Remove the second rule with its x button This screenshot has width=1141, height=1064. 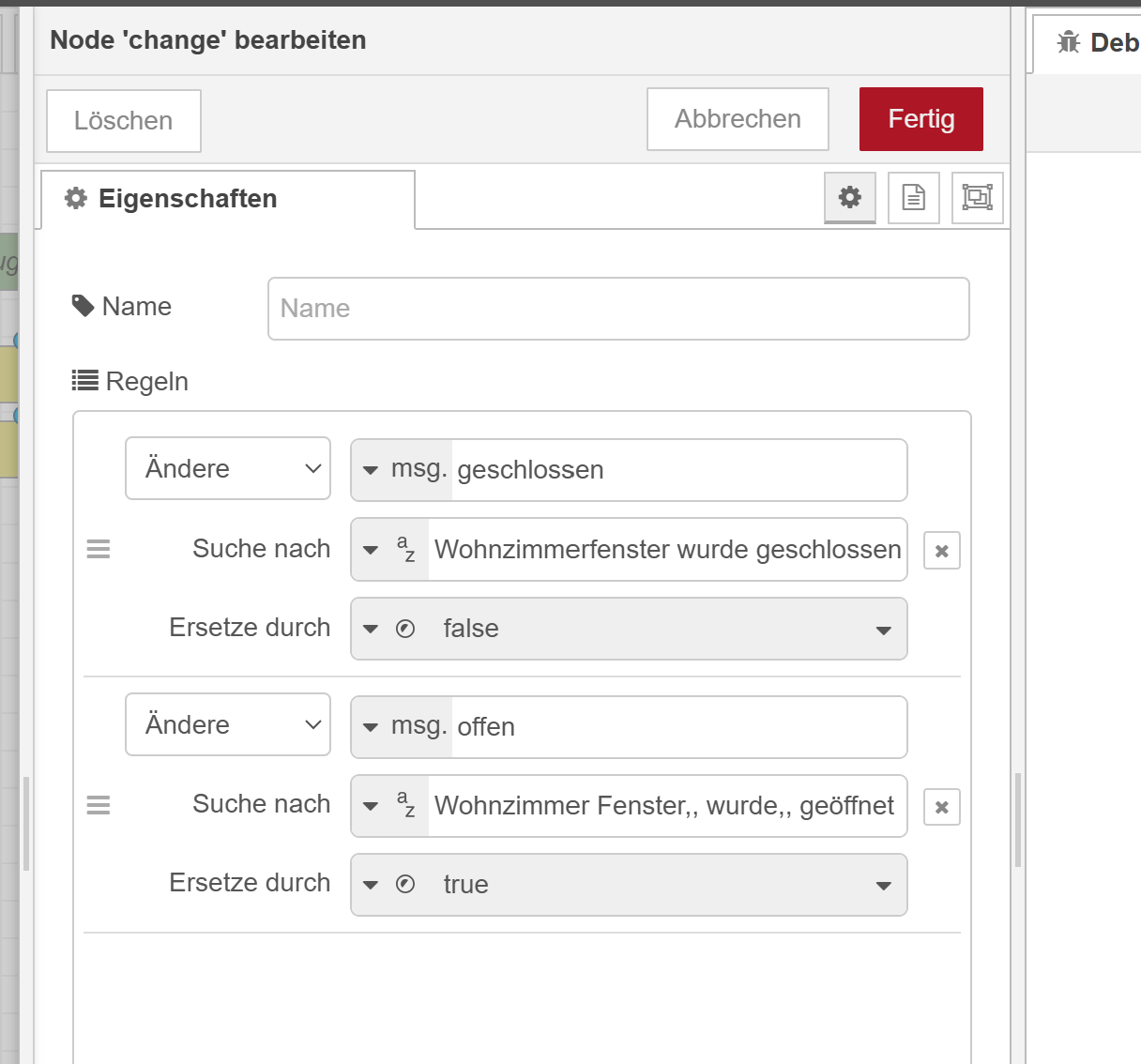pyautogui.click(x=941, y=807)
